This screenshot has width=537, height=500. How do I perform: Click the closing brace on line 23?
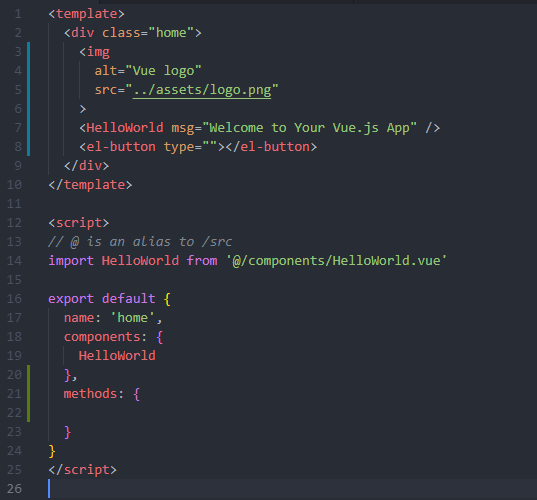(x=67, y=432)
